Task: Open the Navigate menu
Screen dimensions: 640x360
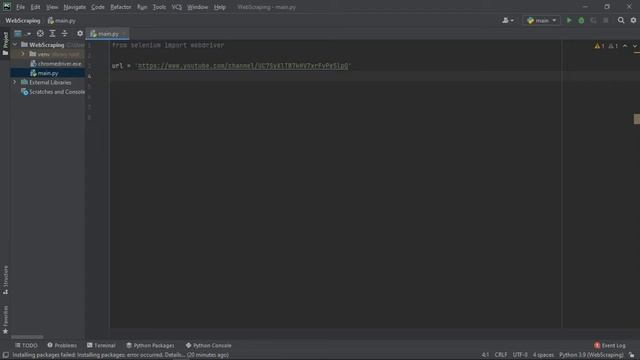Action: click(75, 7)
